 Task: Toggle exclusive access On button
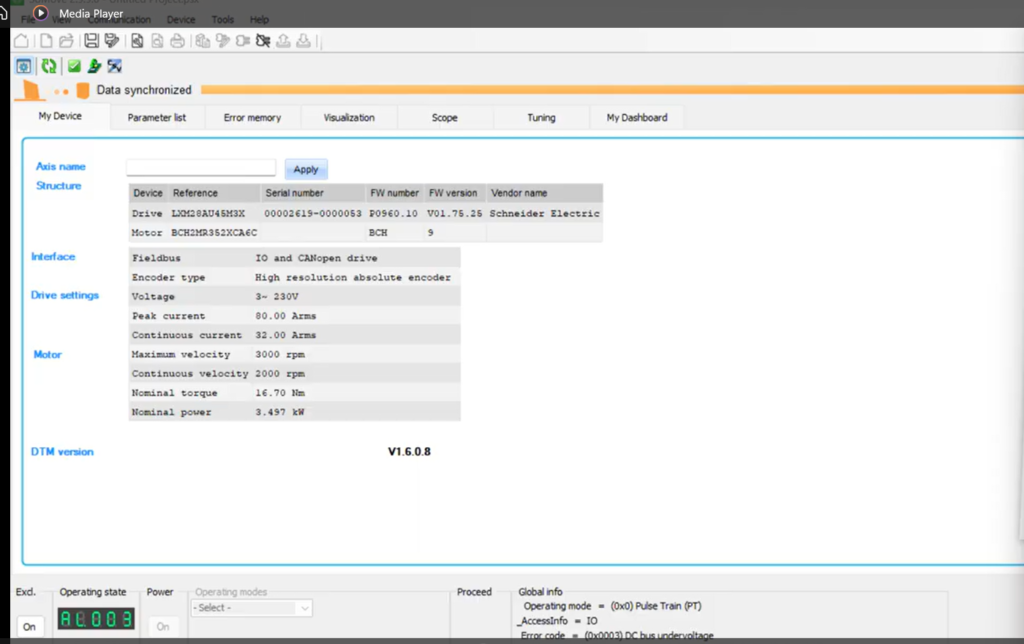29,627
